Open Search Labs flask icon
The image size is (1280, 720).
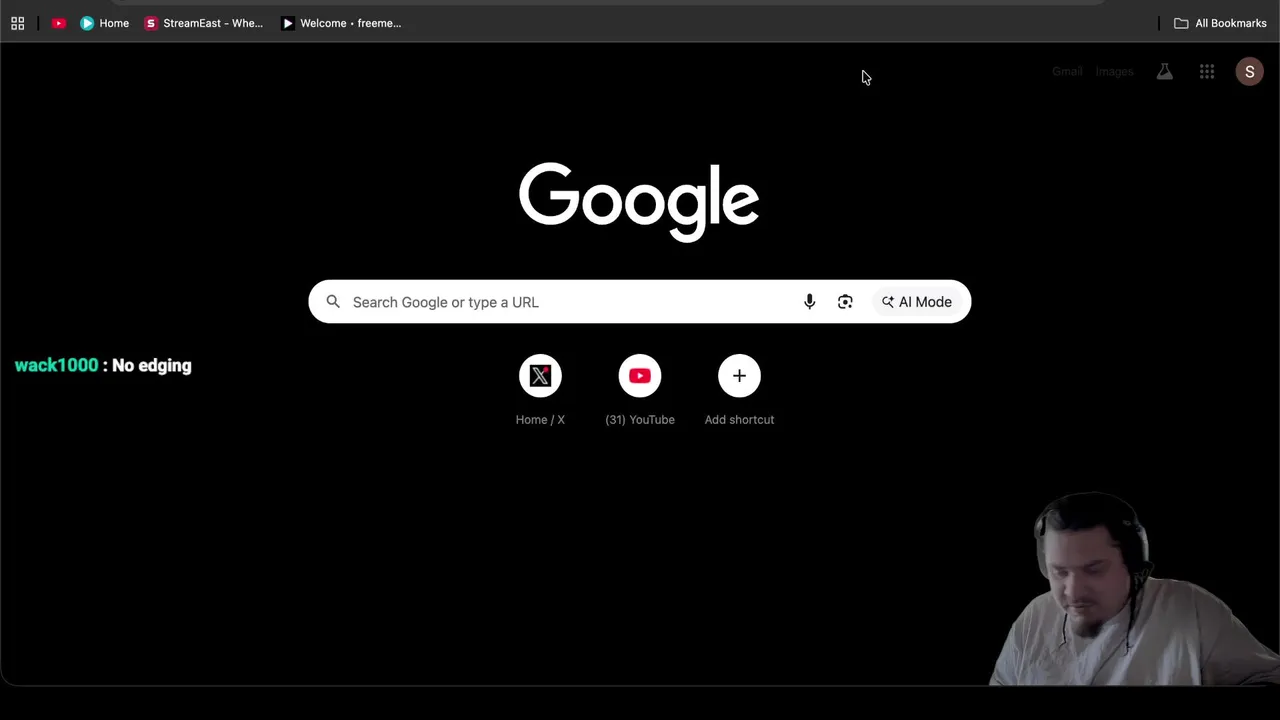(x=1164, y=72)
